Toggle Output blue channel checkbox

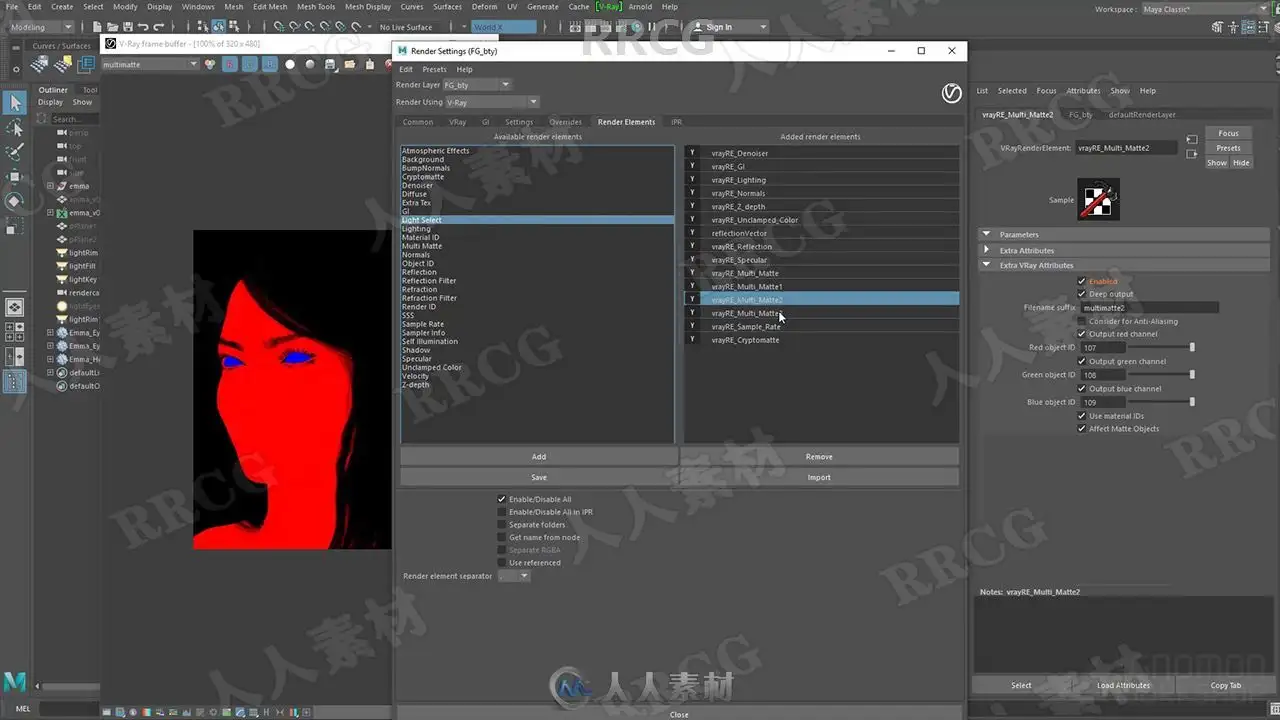1082,388
